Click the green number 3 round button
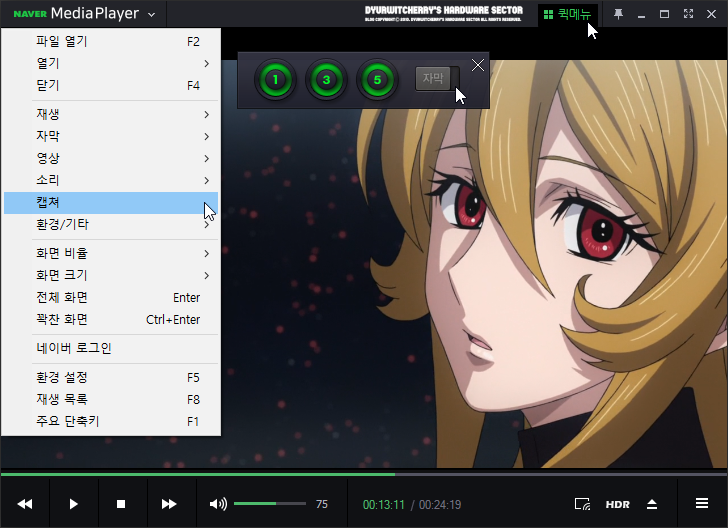This screenshot has width=728, height=528. [x=326, y=80]
